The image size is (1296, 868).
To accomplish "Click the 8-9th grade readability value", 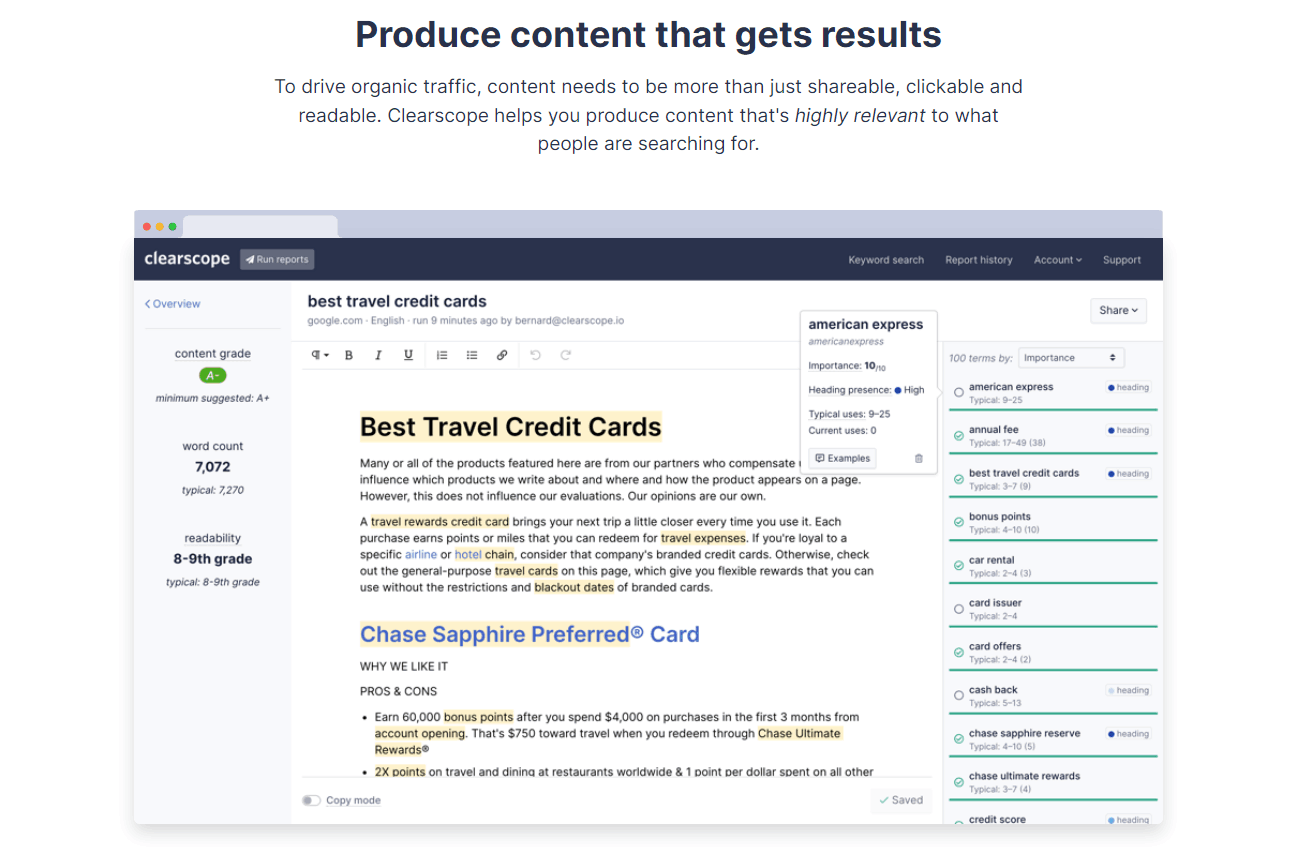I will pyautogui.click(x=212, y=559).
